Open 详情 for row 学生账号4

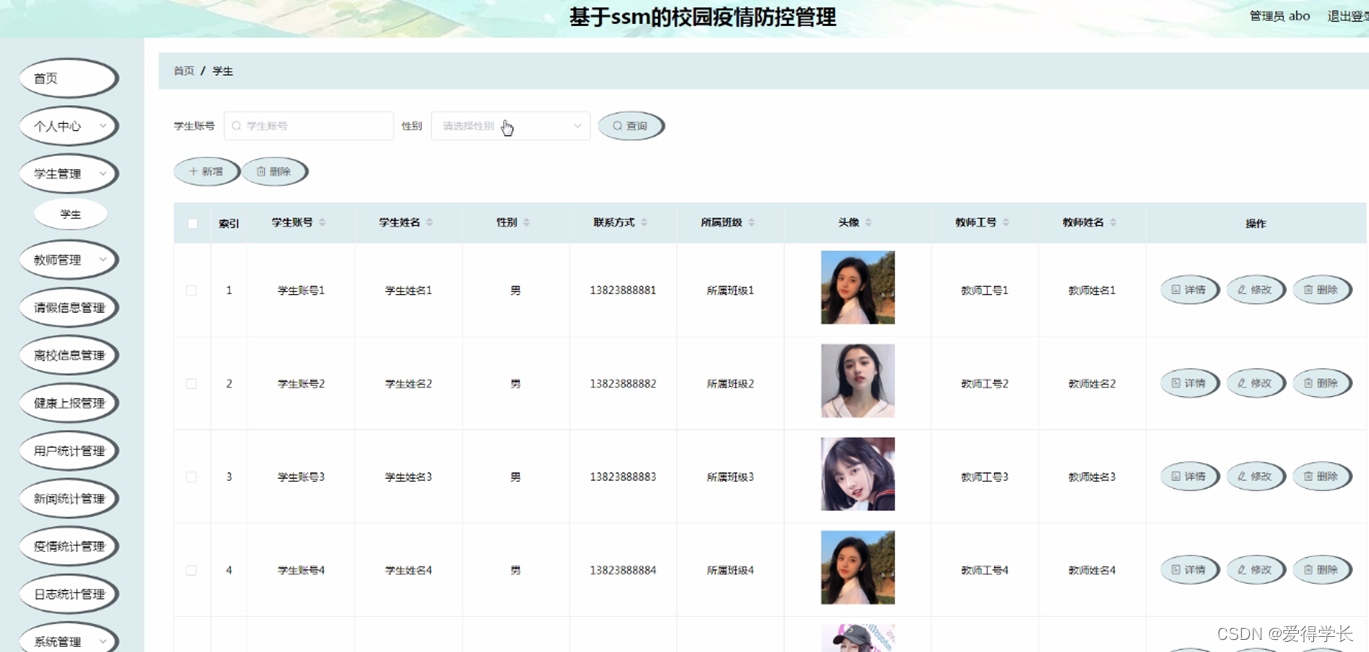1190,570
